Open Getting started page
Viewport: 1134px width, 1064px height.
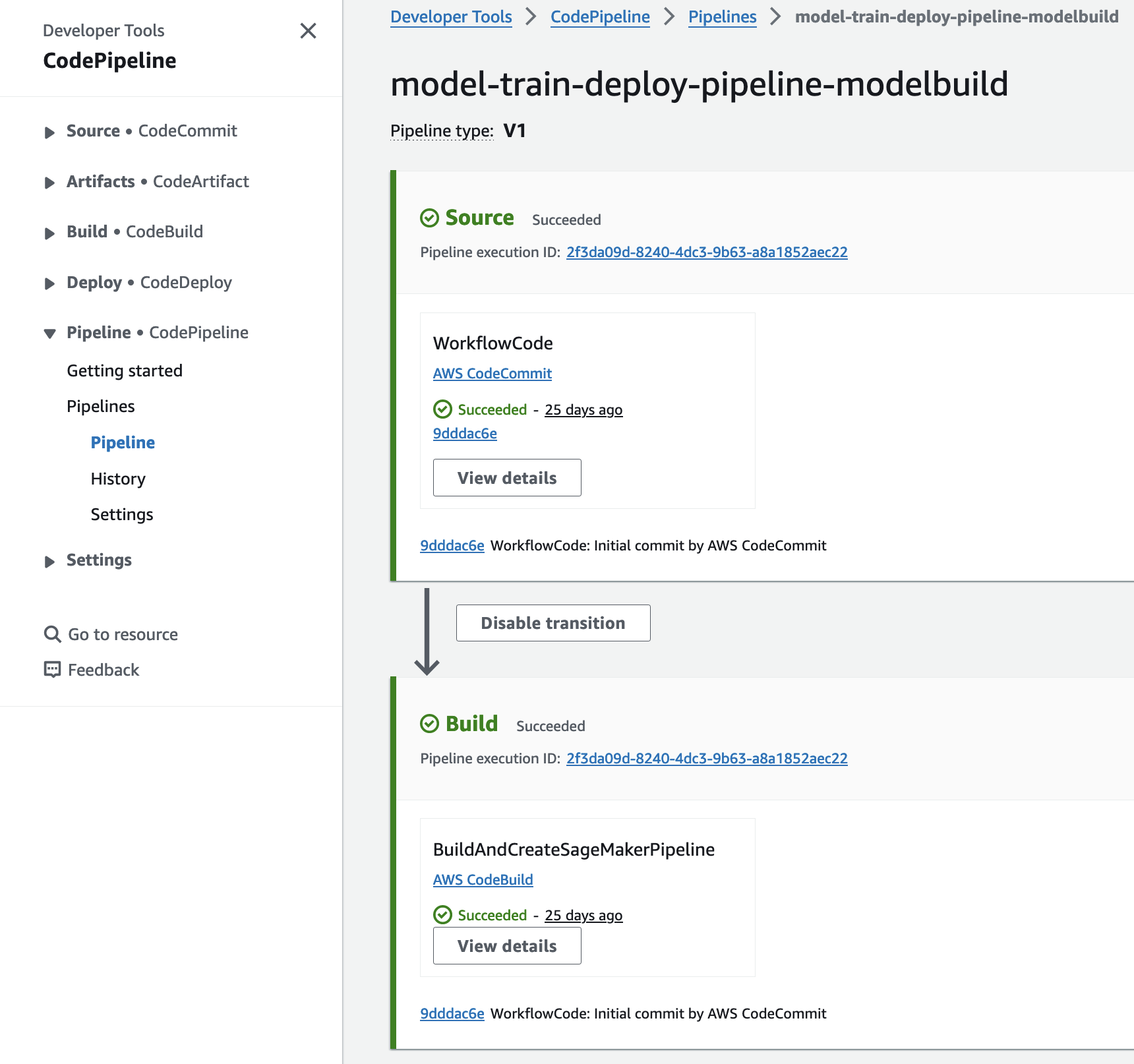(x=125, y=370)
